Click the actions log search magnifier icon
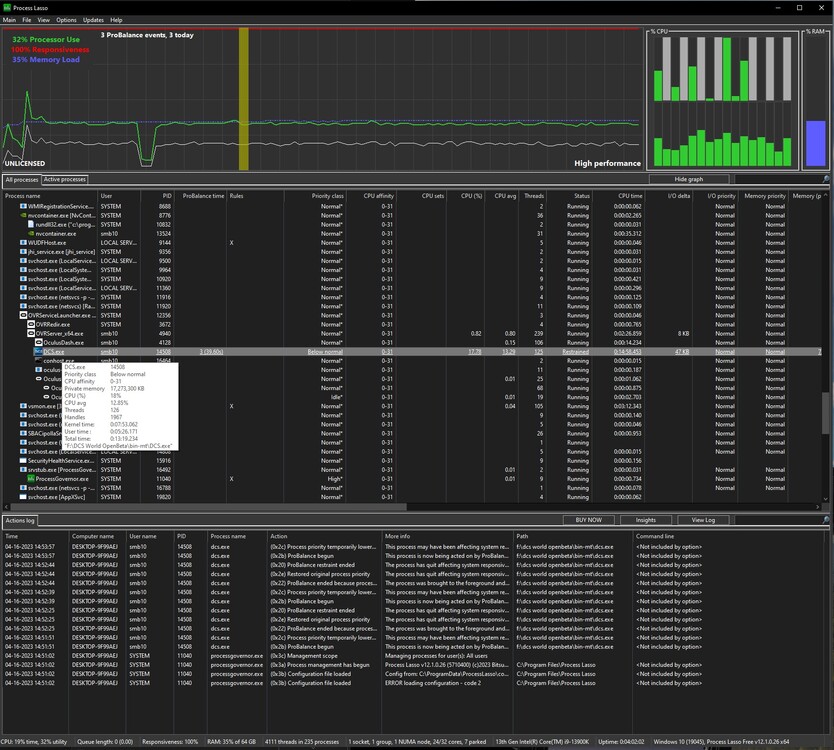 tap(826, 520)
